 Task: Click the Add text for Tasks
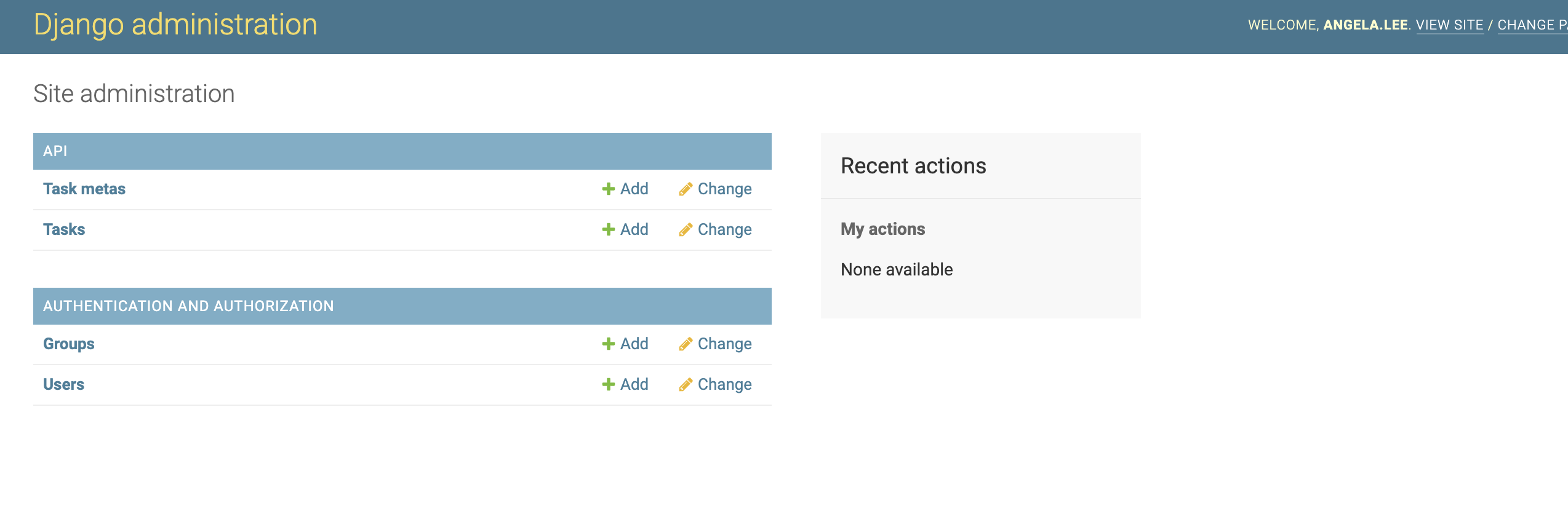coord(634,229)
